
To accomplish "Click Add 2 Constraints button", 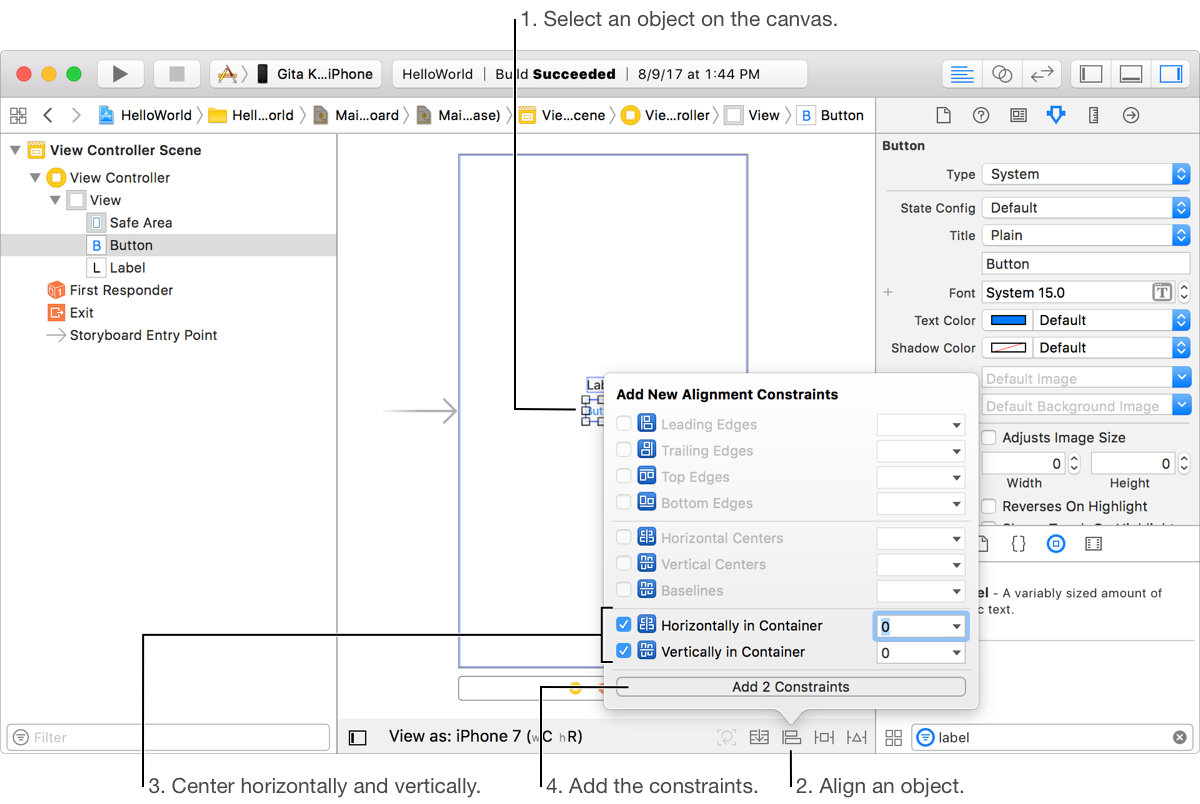I will (x=791, y=687).
